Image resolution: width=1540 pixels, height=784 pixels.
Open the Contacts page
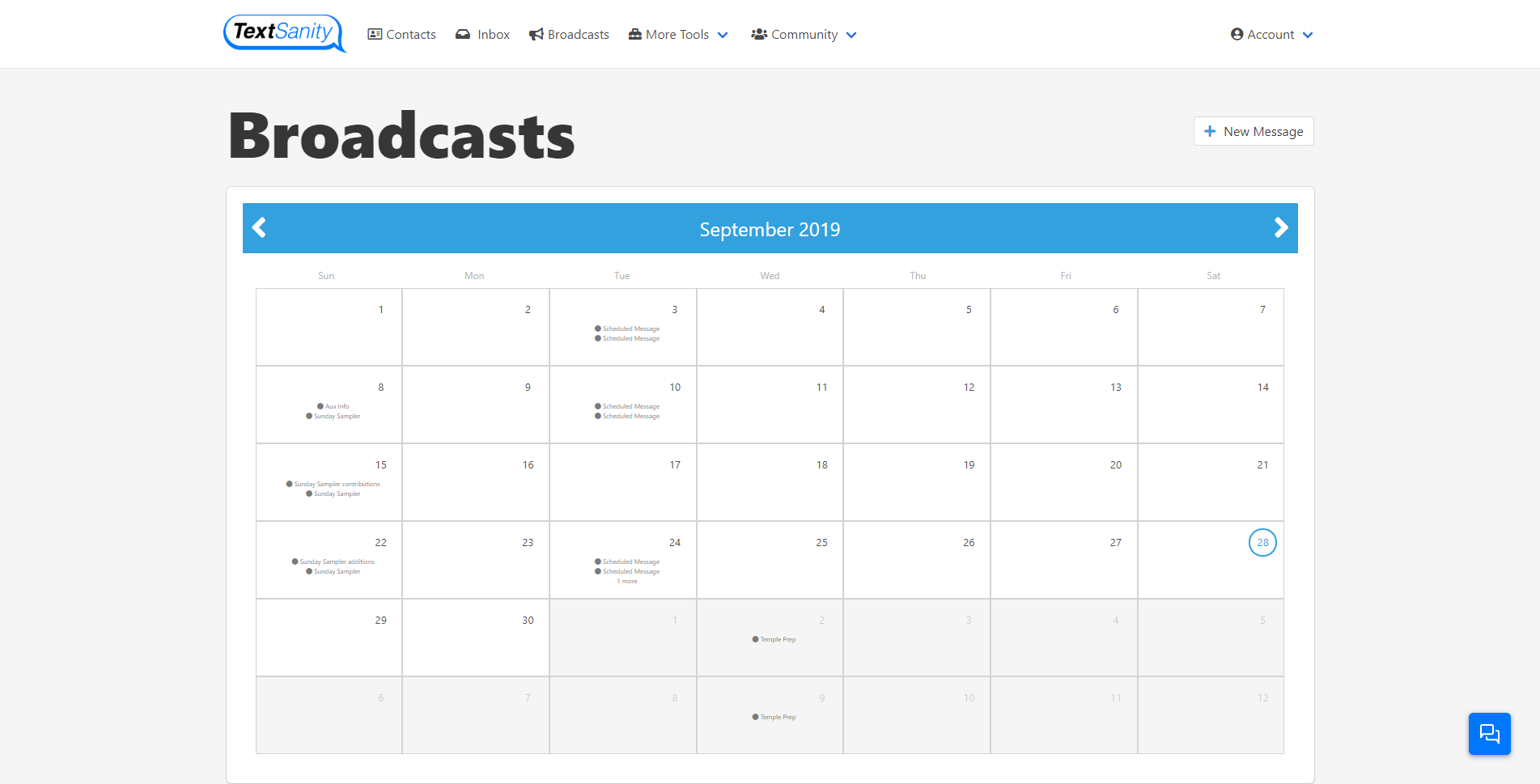point(401,34)
